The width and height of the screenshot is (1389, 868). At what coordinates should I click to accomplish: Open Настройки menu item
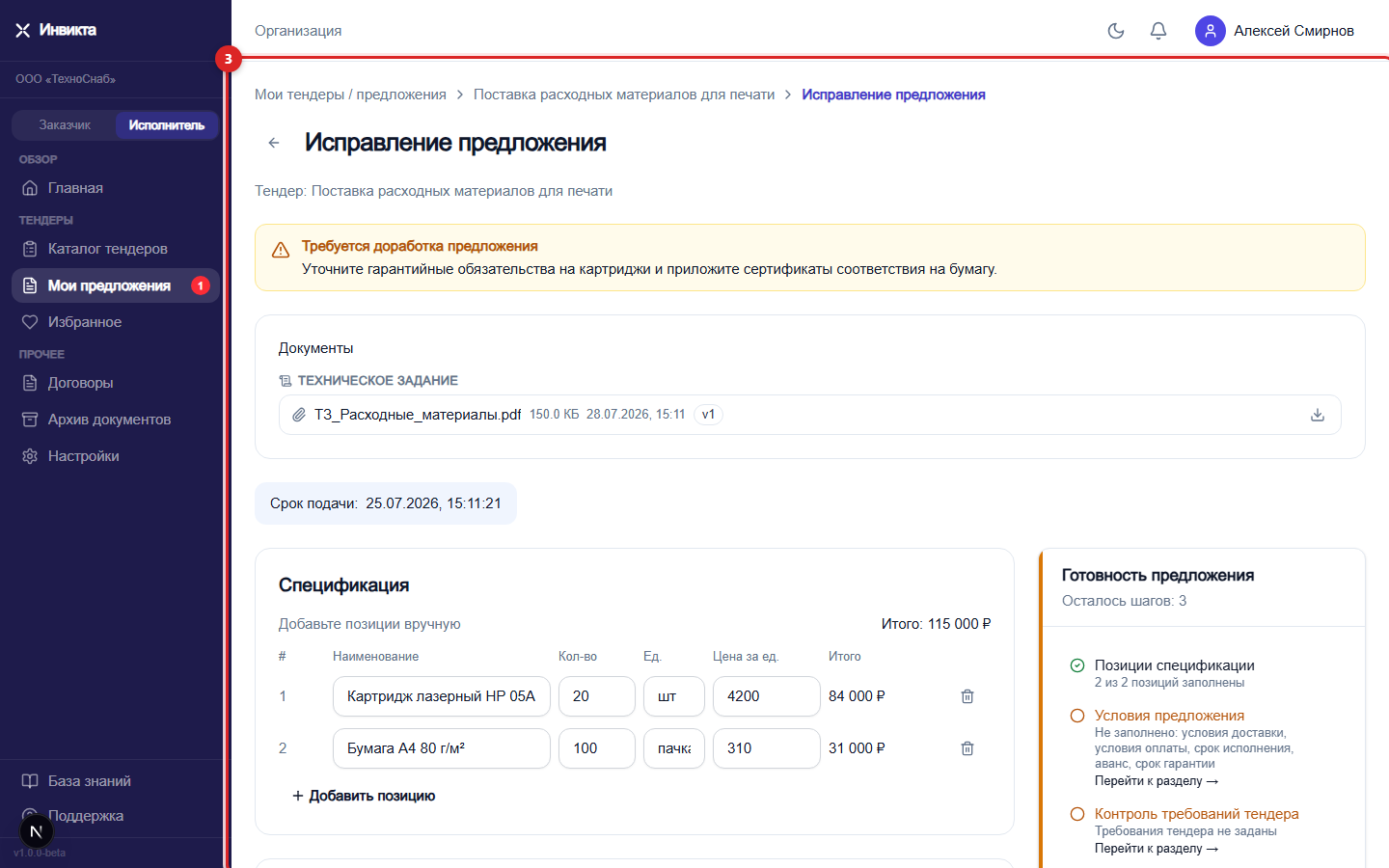(x=116, y=456)
